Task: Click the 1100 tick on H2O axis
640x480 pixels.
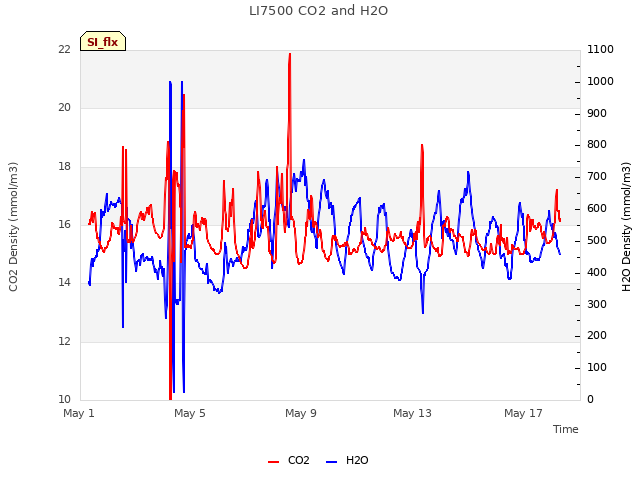Action: tap(600, 49)
